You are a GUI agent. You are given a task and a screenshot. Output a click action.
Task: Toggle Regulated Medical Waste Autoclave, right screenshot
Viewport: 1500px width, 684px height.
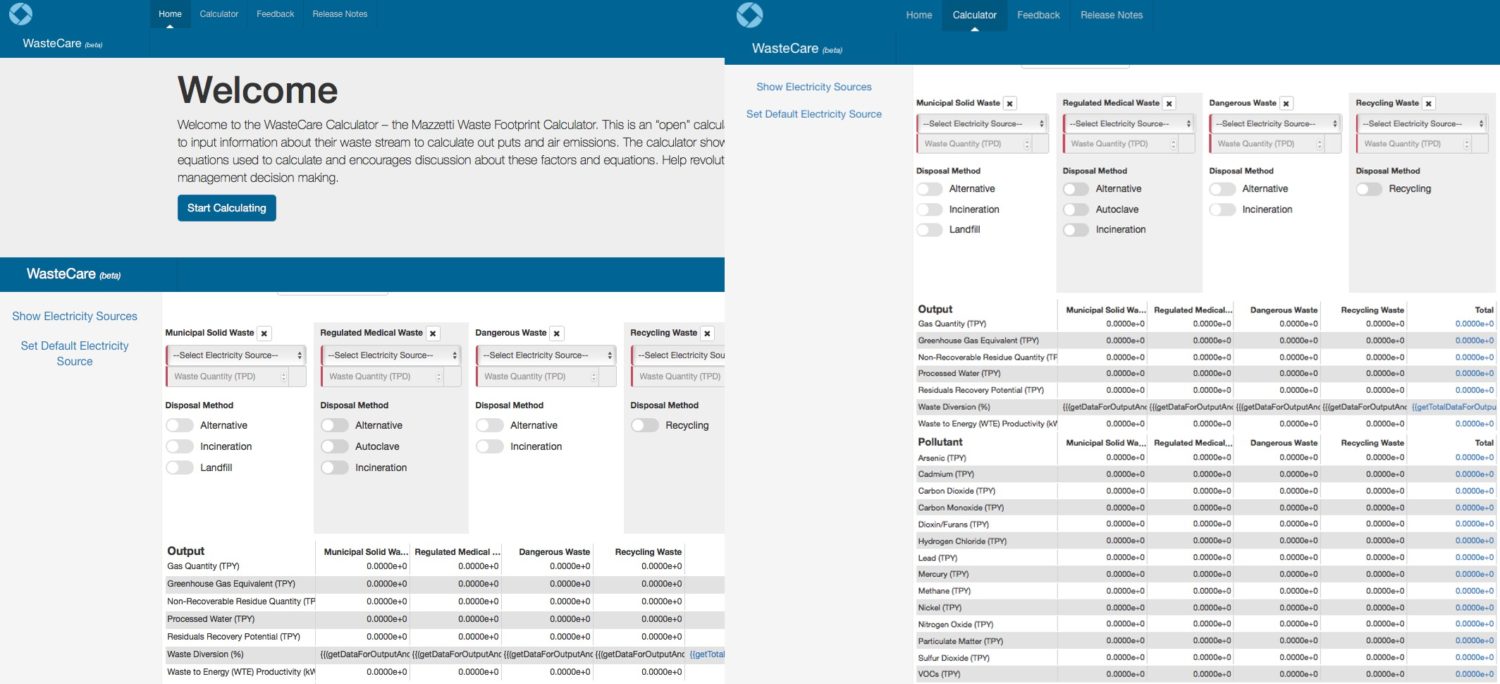[x=1075, y=209]
